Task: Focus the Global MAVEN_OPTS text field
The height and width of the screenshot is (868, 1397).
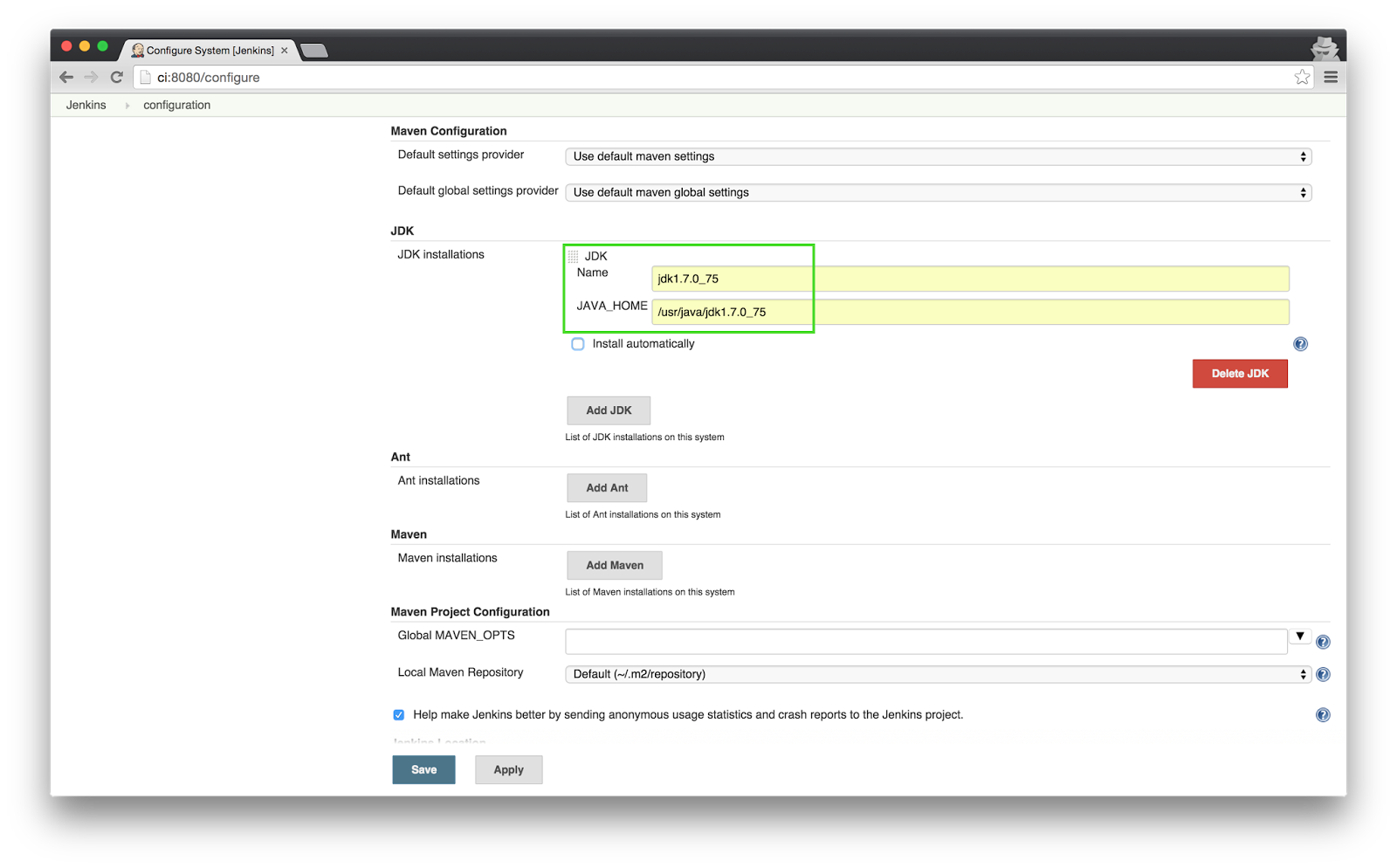Action: 926,641
